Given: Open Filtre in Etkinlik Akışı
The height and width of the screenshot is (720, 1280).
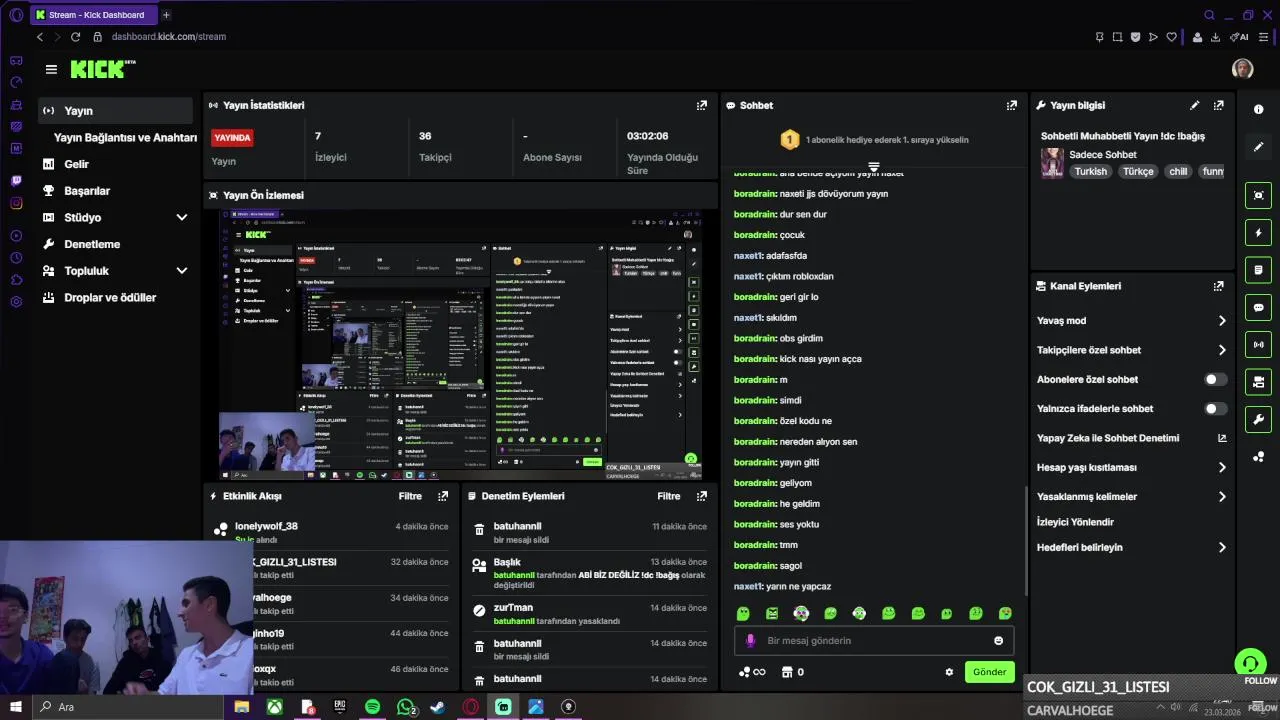Looking at the screenshot, I should click(x=410, y=496).
